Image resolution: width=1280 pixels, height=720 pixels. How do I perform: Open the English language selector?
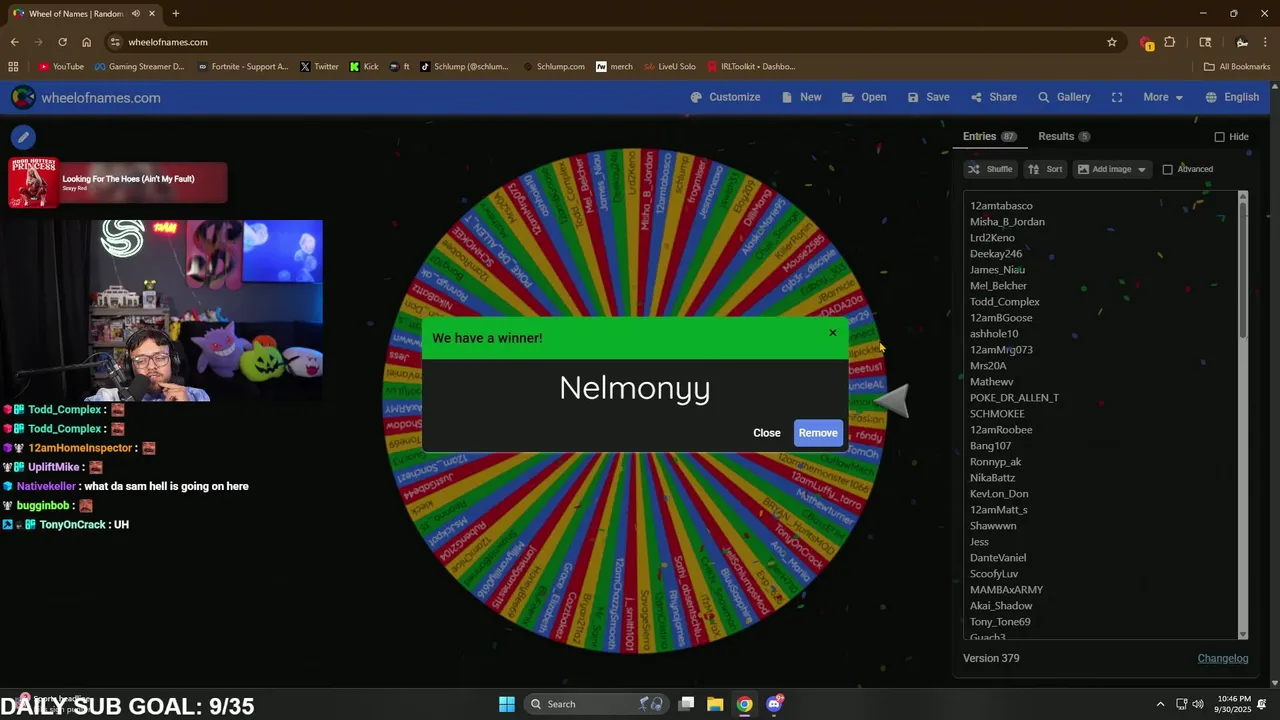click(x=1232, y=97)
